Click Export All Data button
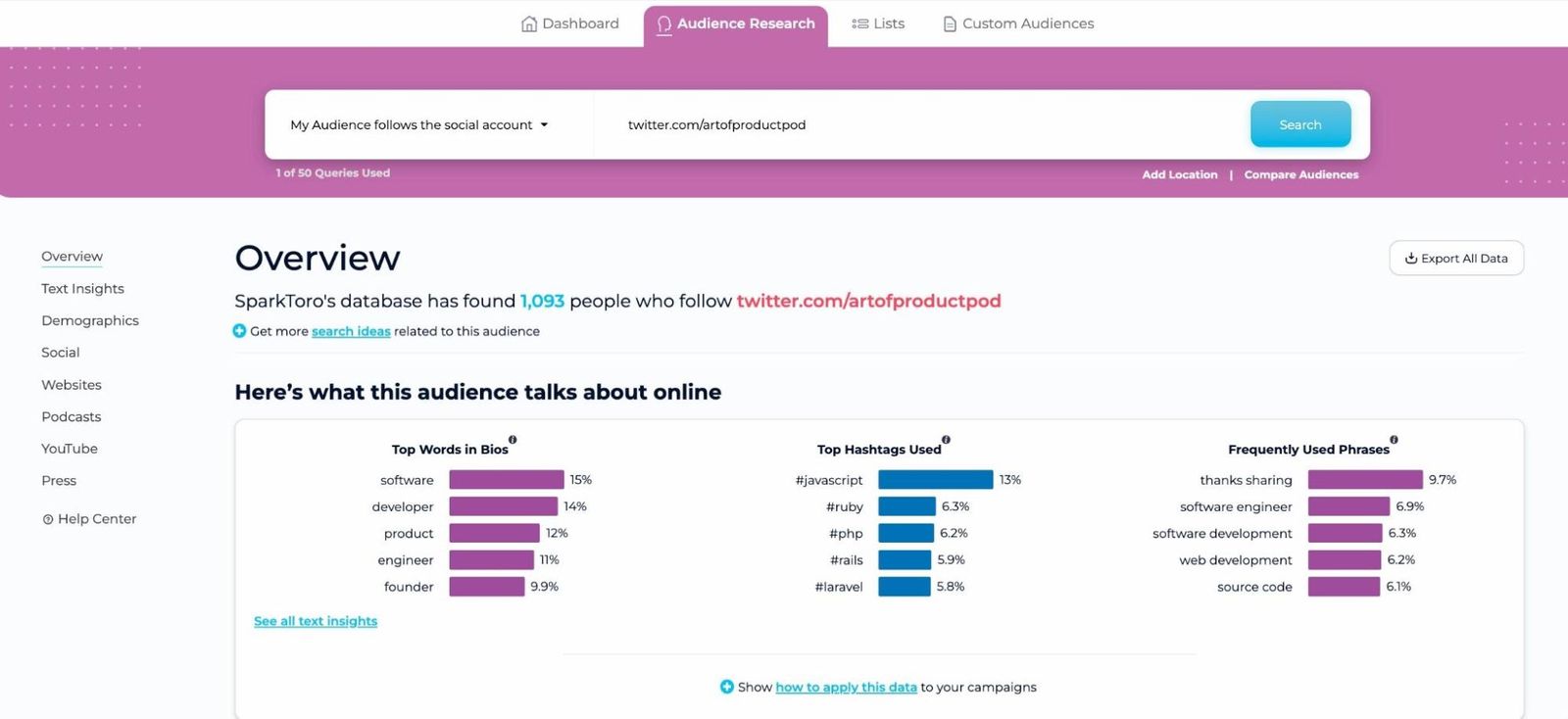Image resolution: width=1568 pixels, height=719 pixels. [x=1455, y=259]
